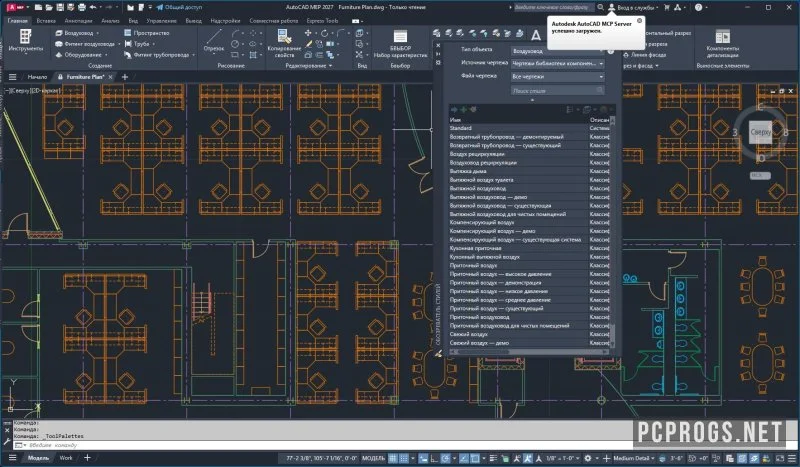Click the style list vertical scrollbar
The height and width of the screenshot is (467, 800).
tap(612, 231)
